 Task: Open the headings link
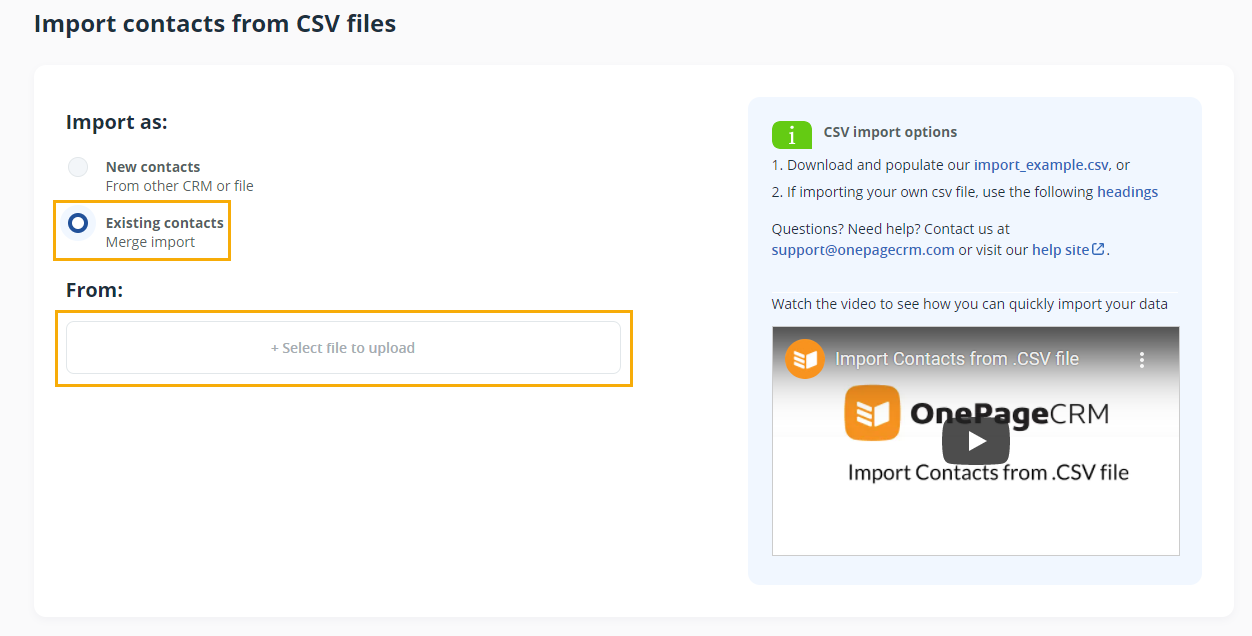1127,192
